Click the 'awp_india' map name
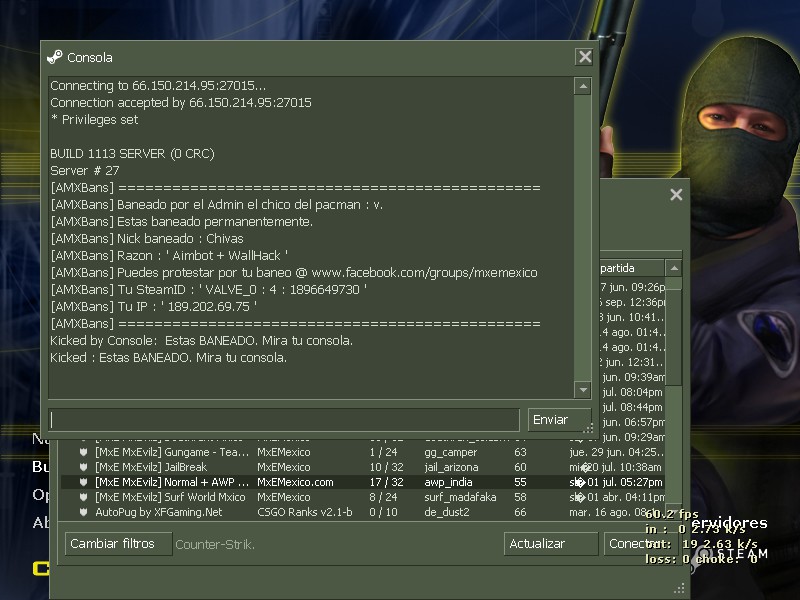Image resolution: width=800 pixels, height=600 pixels. click(448, 482)
